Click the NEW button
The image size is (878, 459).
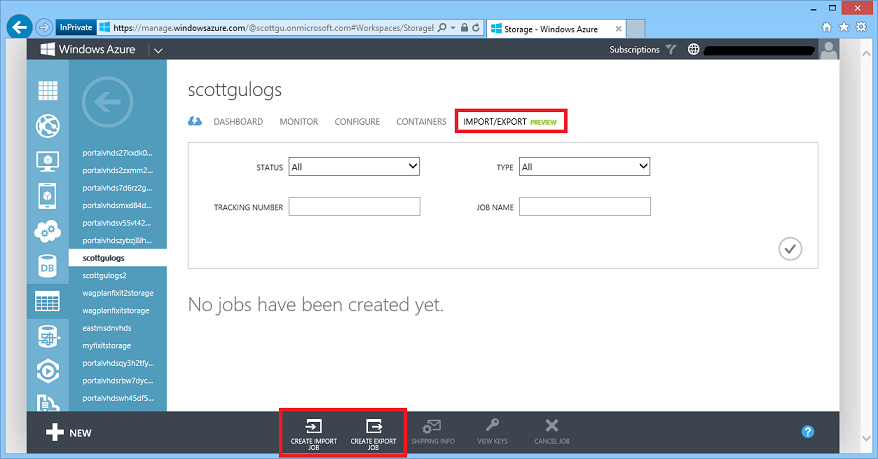(68, 433)
